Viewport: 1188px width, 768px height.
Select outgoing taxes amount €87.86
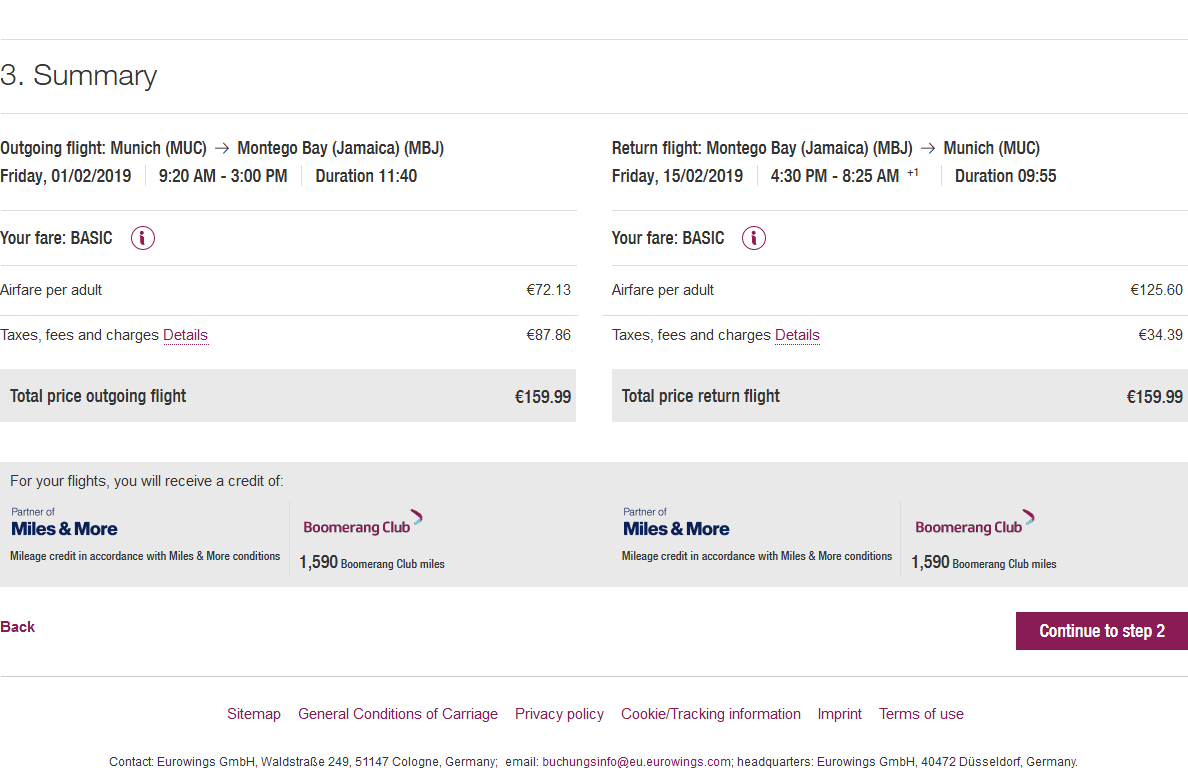tap(549, 335)
